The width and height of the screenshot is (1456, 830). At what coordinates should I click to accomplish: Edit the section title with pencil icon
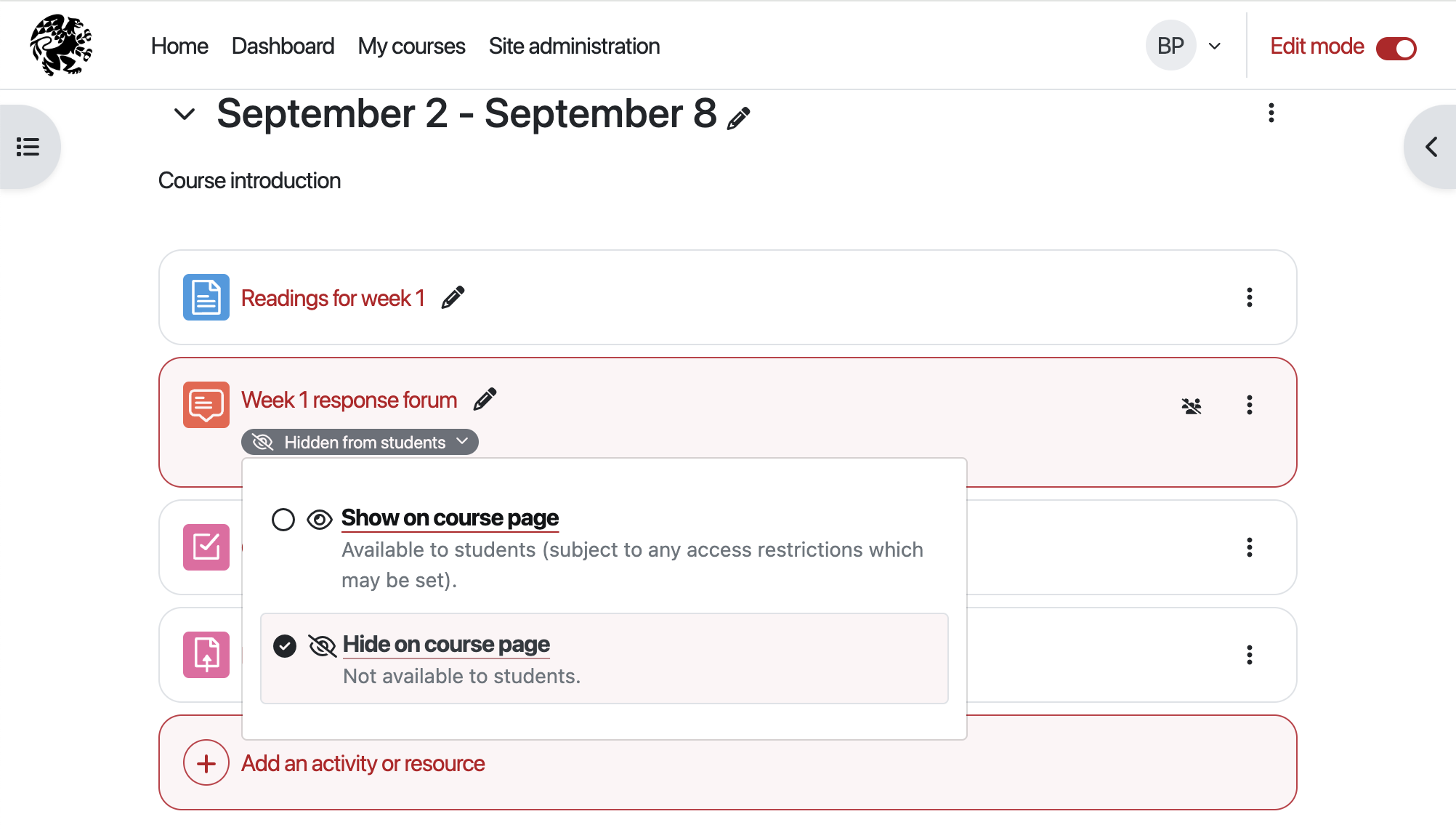point(739,118)
